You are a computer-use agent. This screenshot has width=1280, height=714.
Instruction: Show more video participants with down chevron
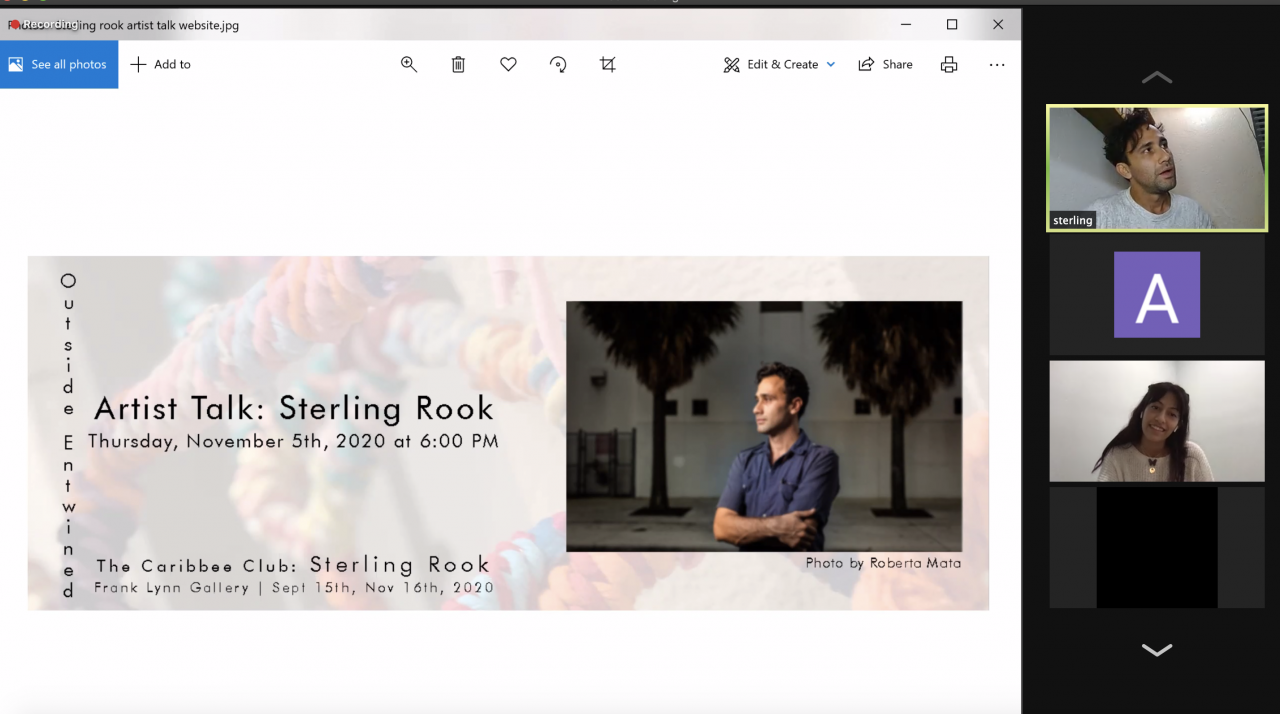tap(1157, 650)
